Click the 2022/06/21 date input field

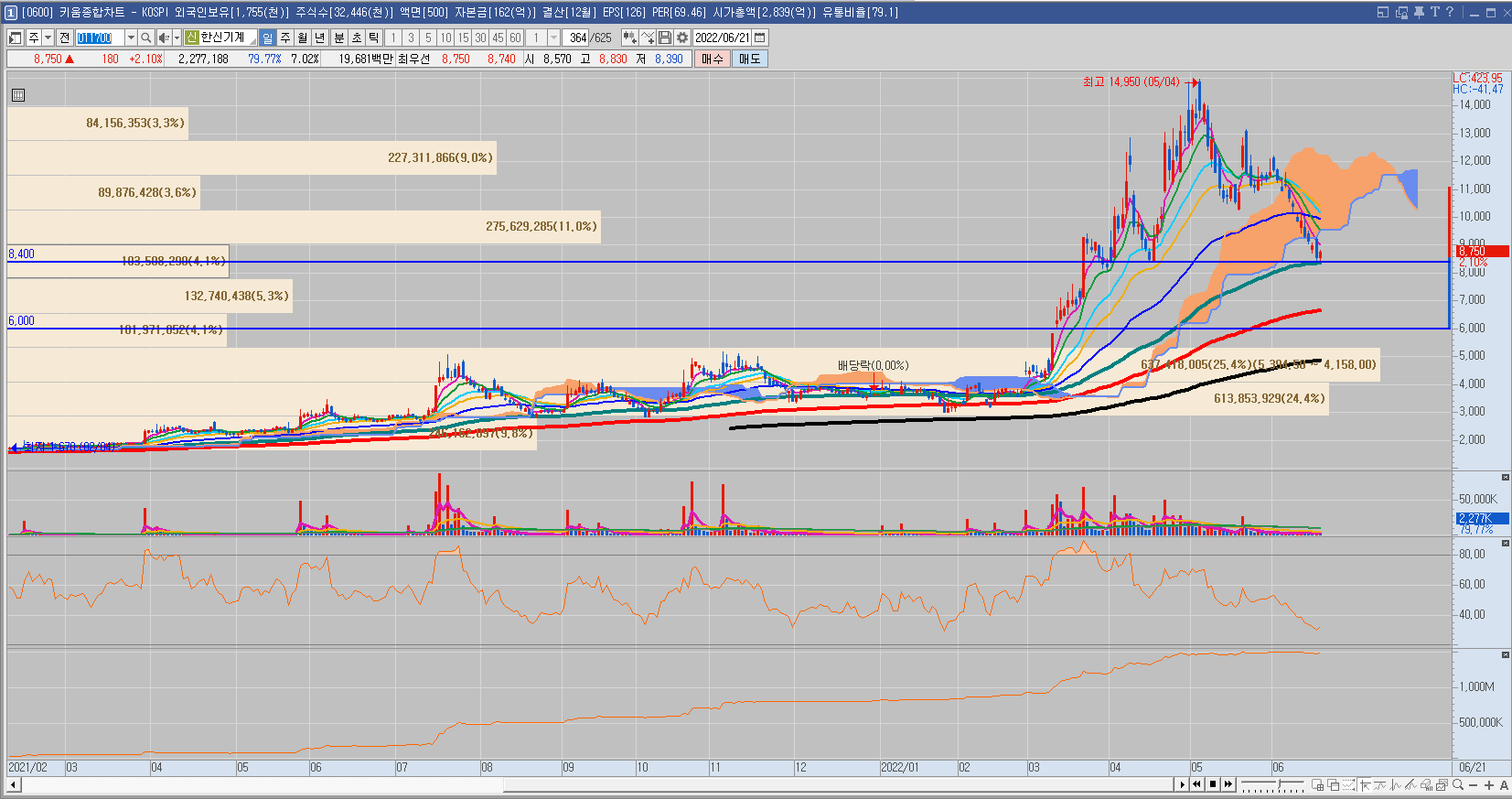click(722, 38)
